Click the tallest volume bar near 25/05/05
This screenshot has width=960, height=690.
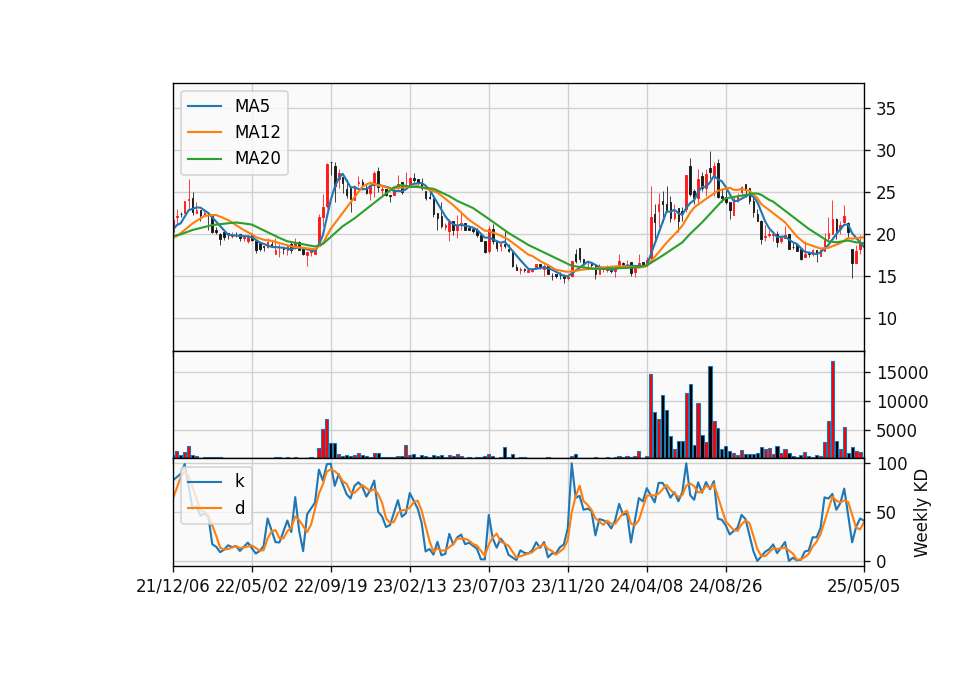(833, 410)
